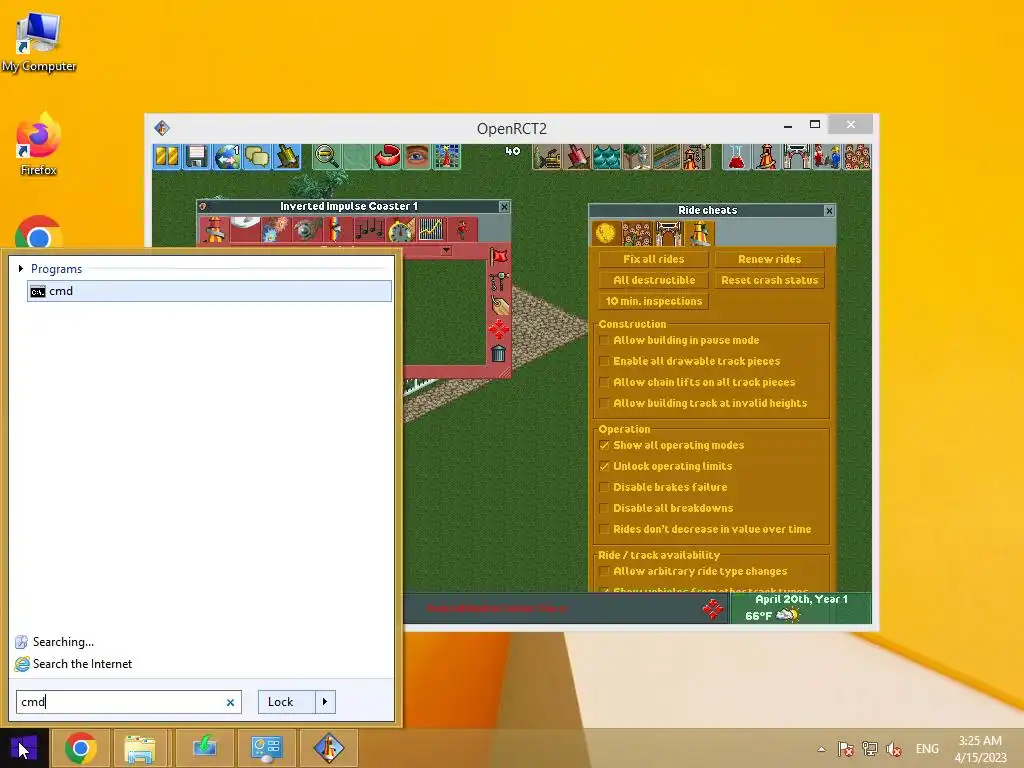Click the OpenRCT2 taskbar icon
The height and width of the screenshot is (768, 1024).
(328, 748)
